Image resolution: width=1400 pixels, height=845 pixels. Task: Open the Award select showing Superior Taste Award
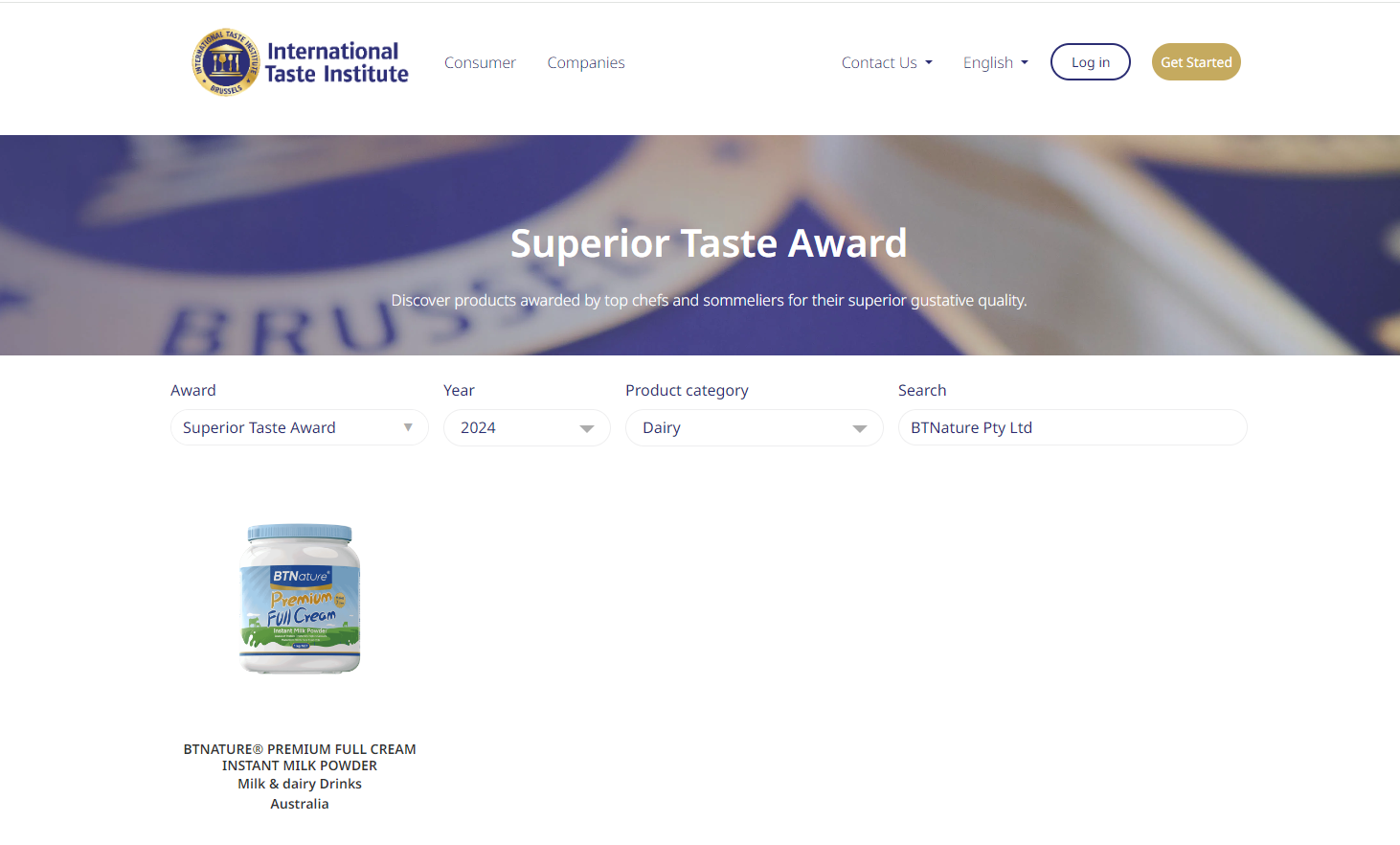(287, 427)
